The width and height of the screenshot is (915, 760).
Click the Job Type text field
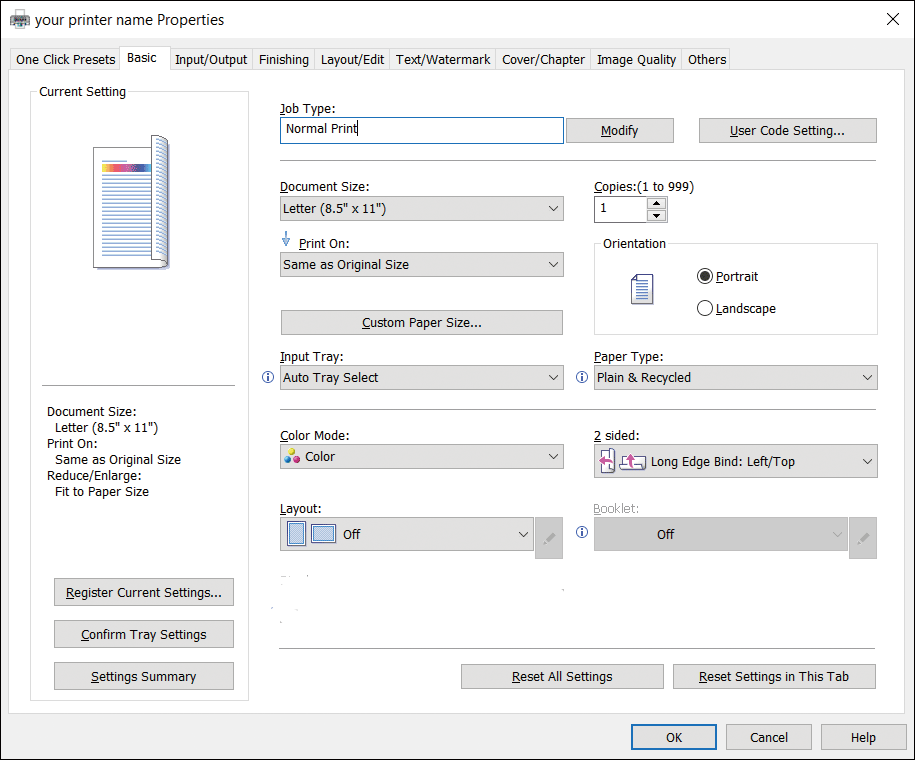coord(421,130)
